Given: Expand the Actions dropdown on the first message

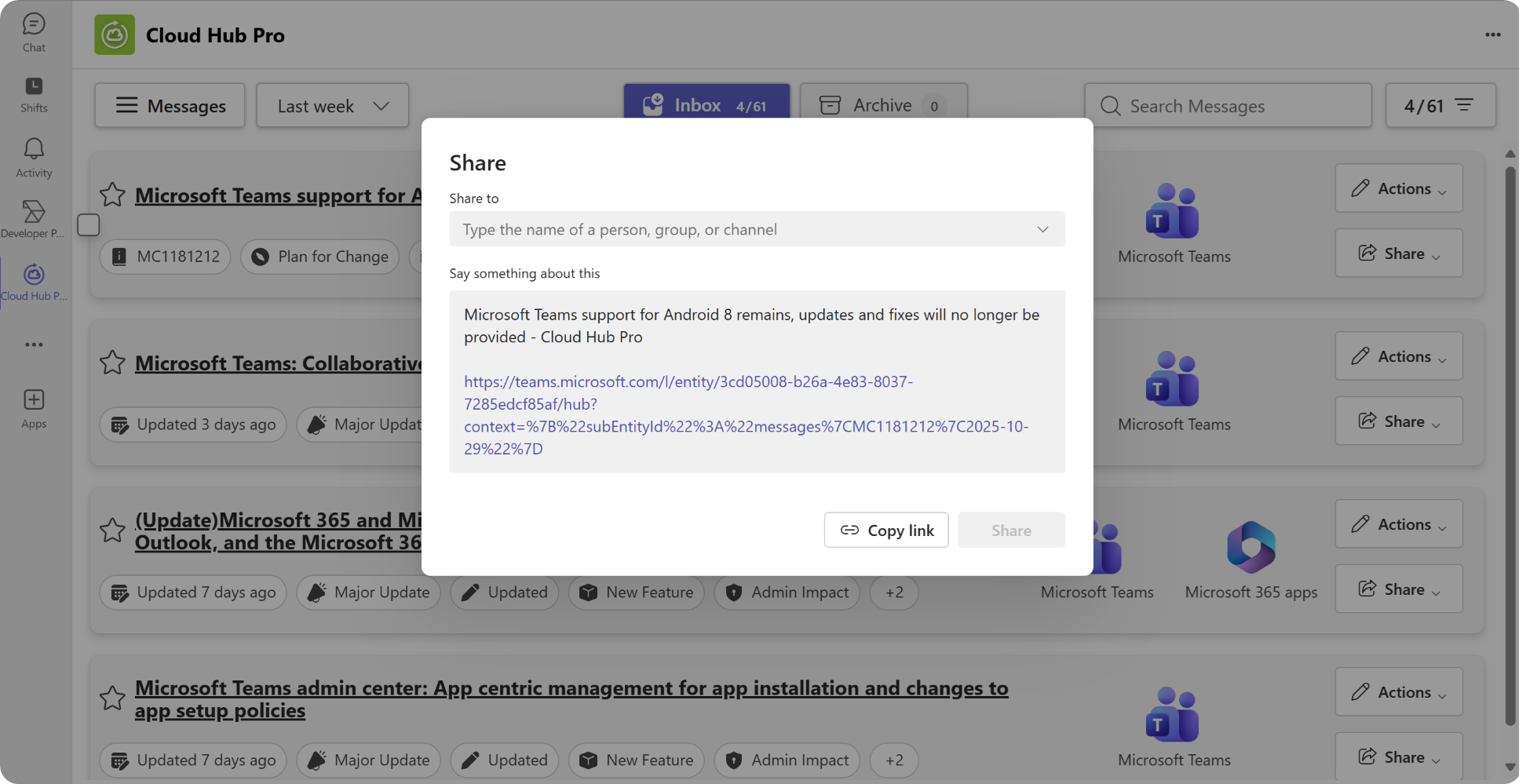Looking at the screenshot, I should point(1398,188).
